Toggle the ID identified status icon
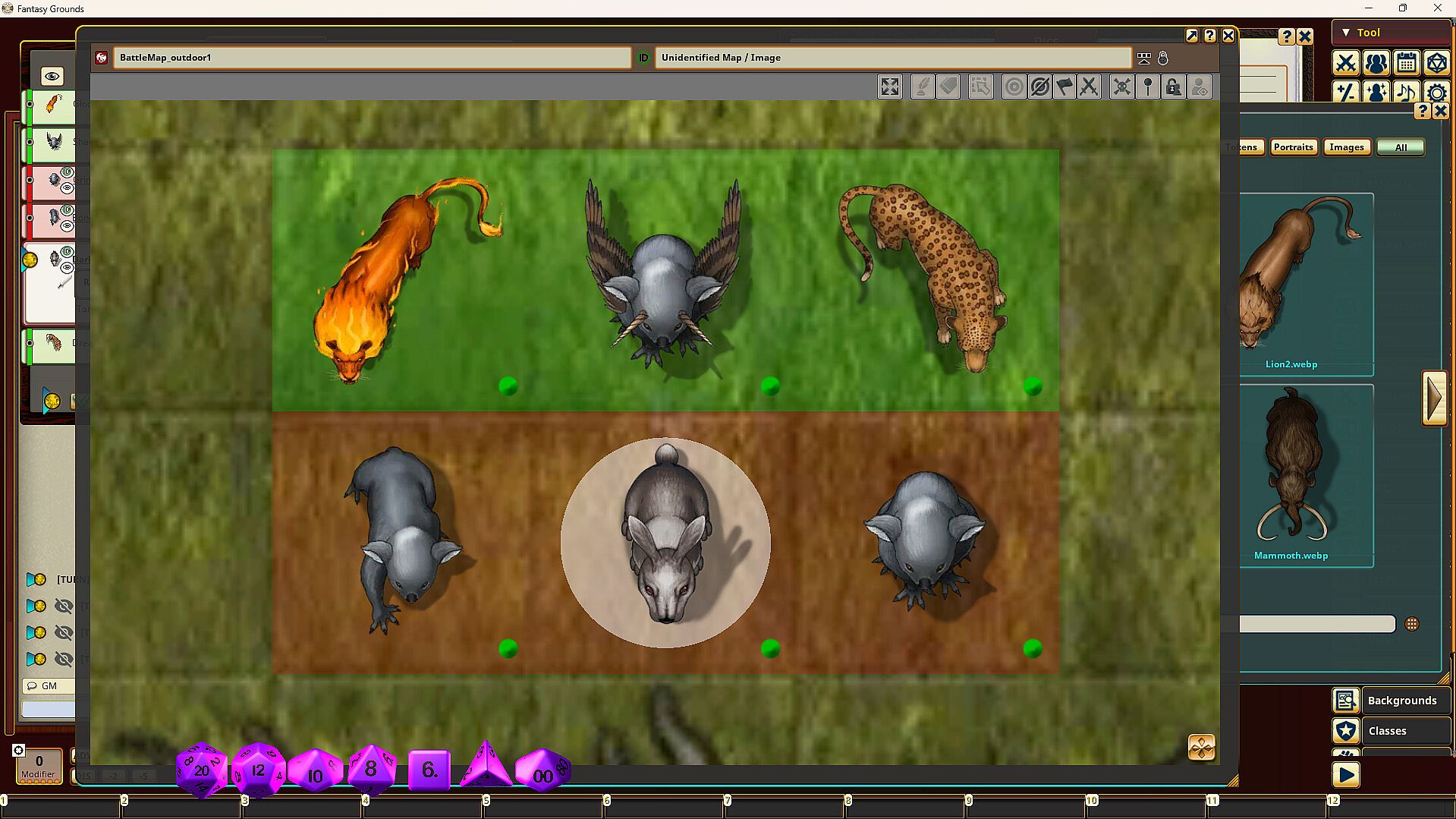1456x819 pixels. (x=643, y=58)
